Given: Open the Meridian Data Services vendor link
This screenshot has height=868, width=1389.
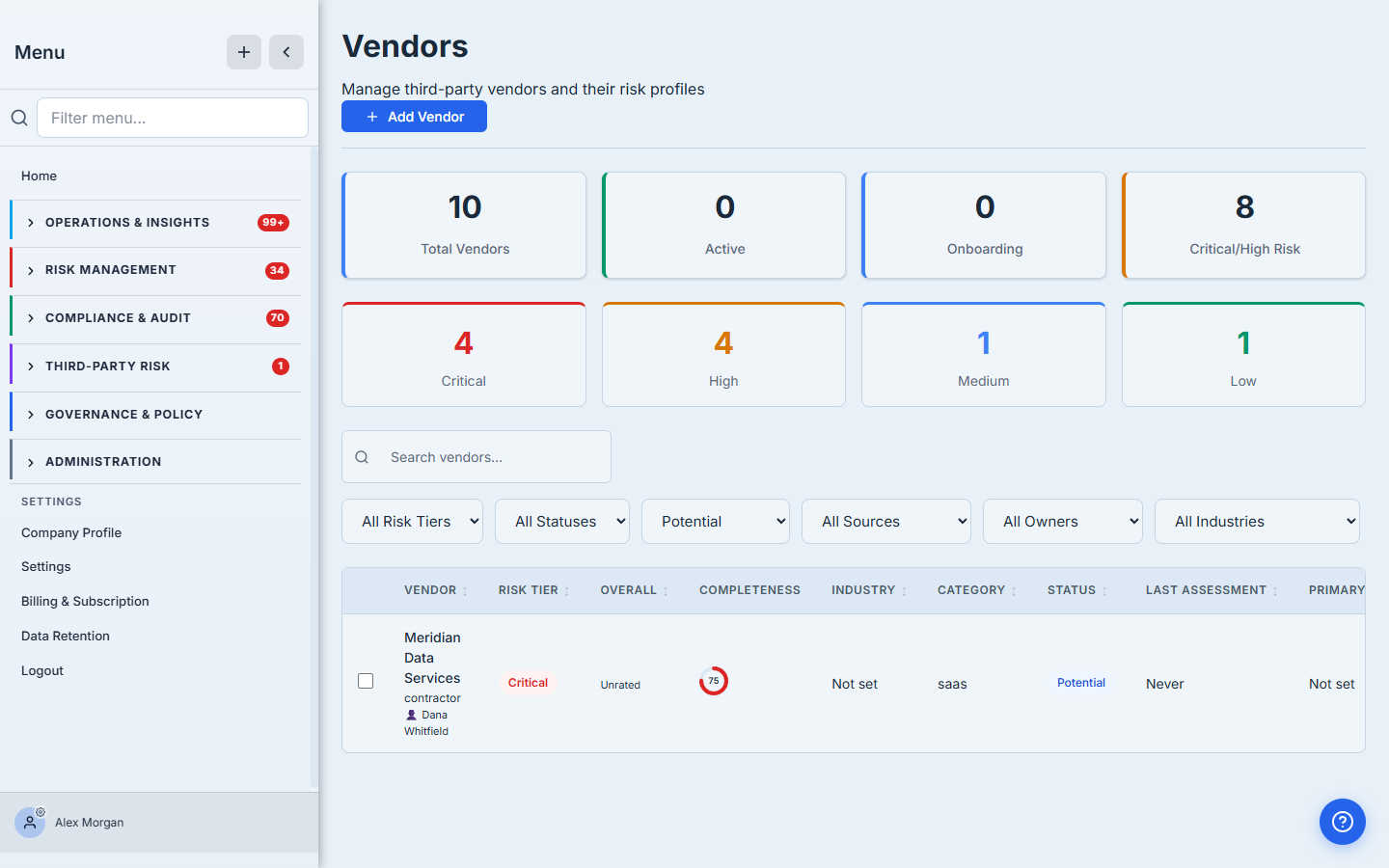Looking at the screenshot, I should (x=432, y=658).
